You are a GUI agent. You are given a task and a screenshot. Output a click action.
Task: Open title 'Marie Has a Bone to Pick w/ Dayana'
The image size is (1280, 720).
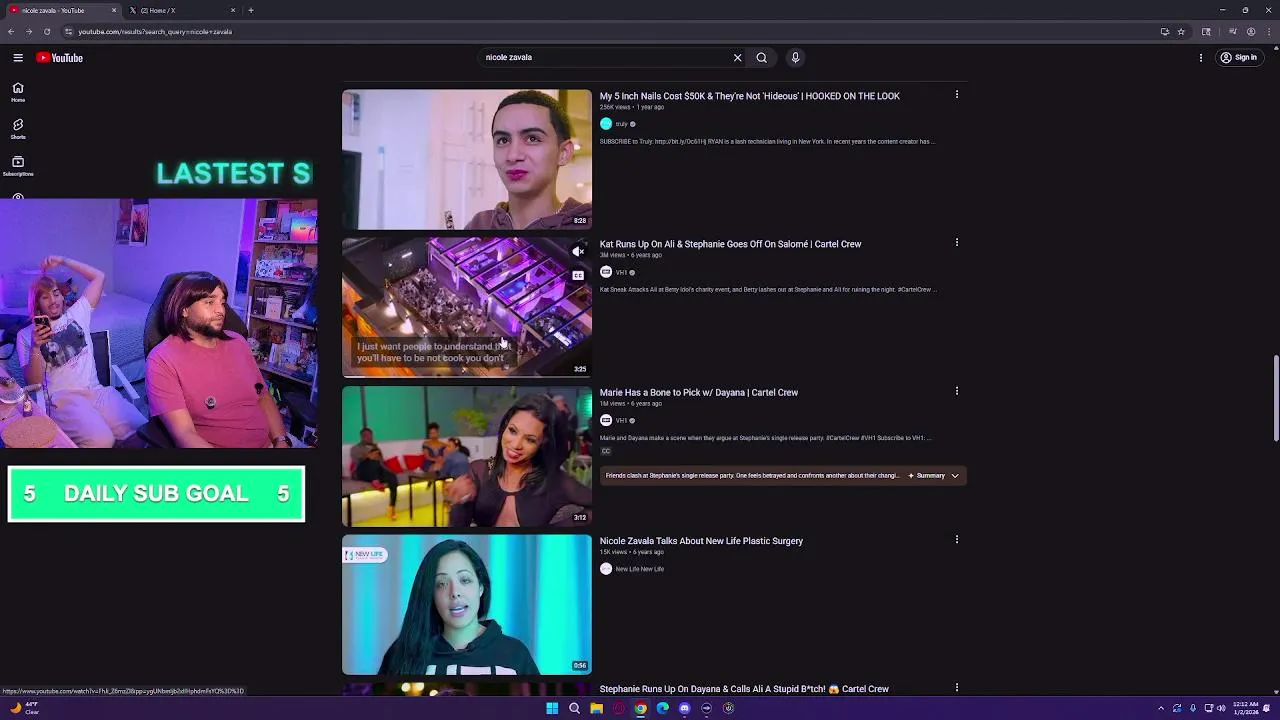[699, 393]
